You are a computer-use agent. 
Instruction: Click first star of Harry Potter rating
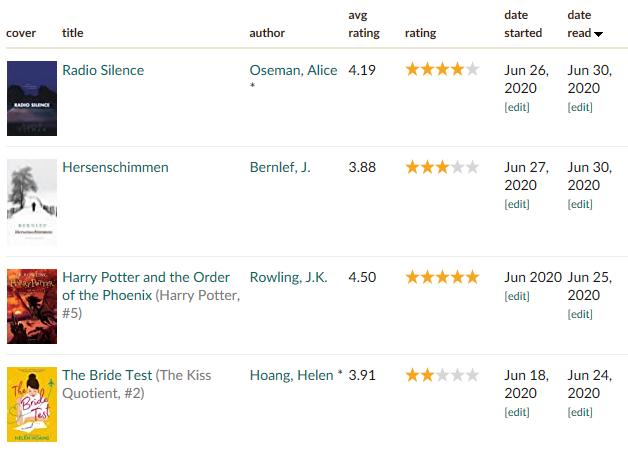413,277
